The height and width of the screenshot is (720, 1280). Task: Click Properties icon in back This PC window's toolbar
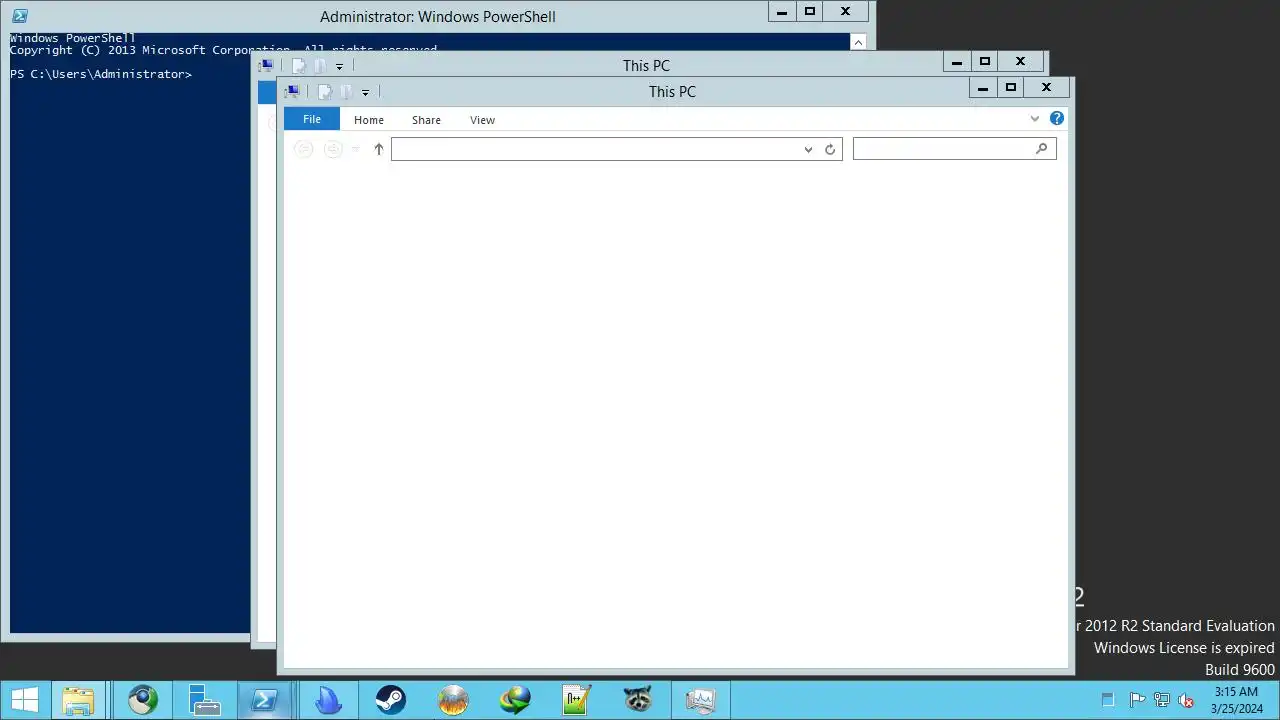tap(298, 65)
